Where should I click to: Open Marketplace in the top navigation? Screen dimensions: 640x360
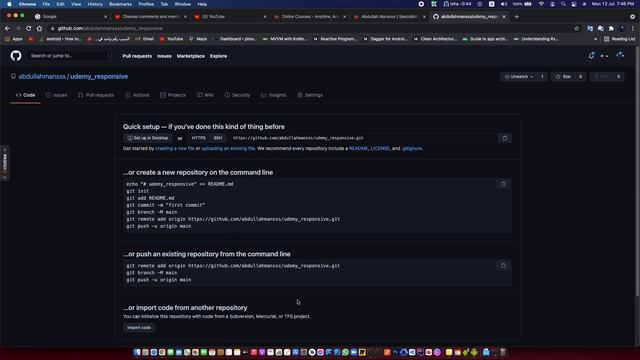pos(191,56)
